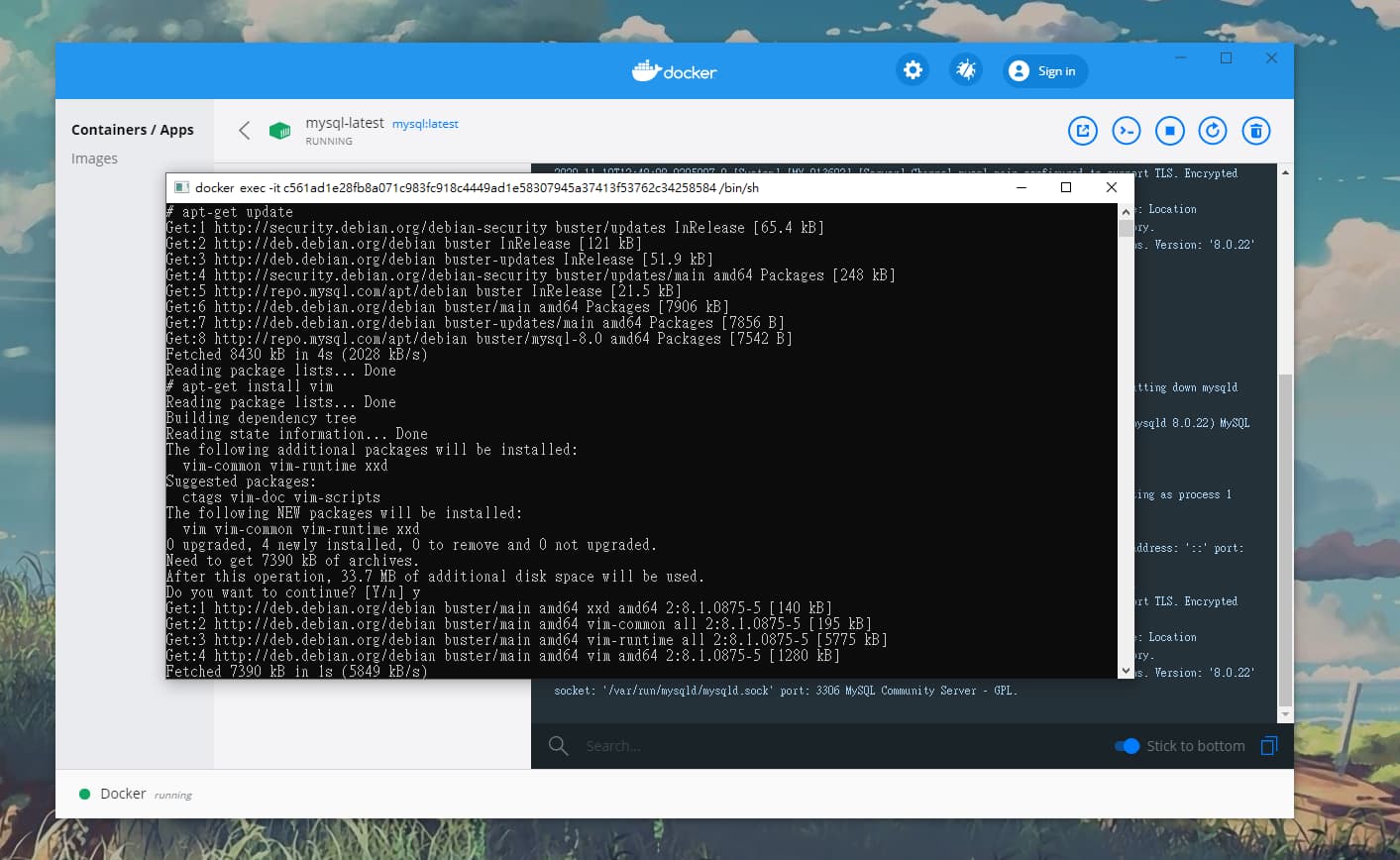This screenshot has width=1400, height=860.
Task: Go back using the left chevron arrow
Action: click(x=245, y=130)
